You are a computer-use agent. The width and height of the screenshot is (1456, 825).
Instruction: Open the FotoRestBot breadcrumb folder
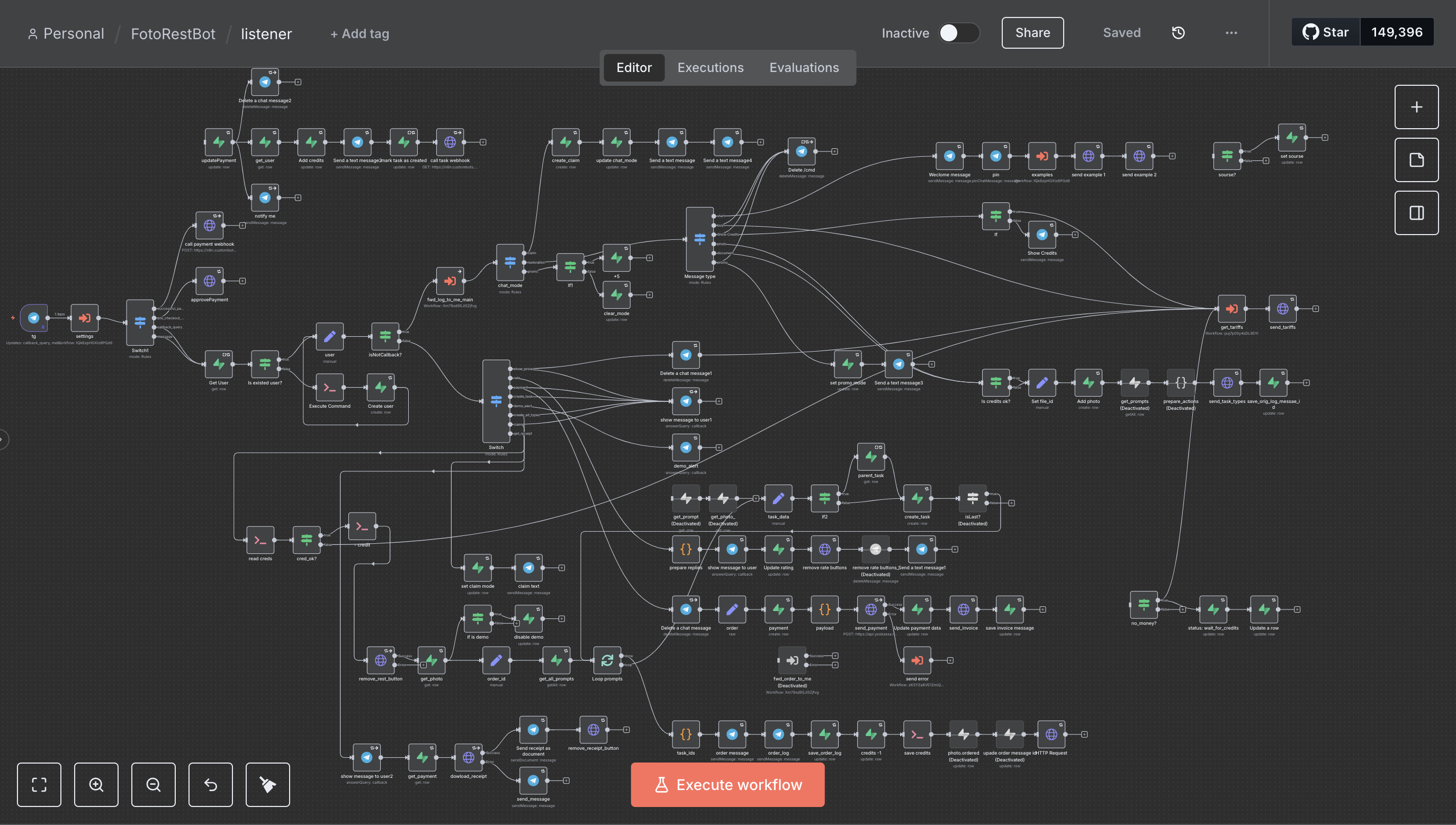coord(173,34)
